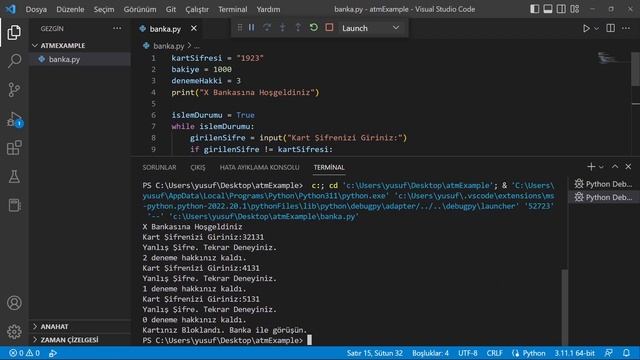Open the Testing flask view
Image resolution: width=640 pixels, height=360 pixels.
tap(14, 176)
